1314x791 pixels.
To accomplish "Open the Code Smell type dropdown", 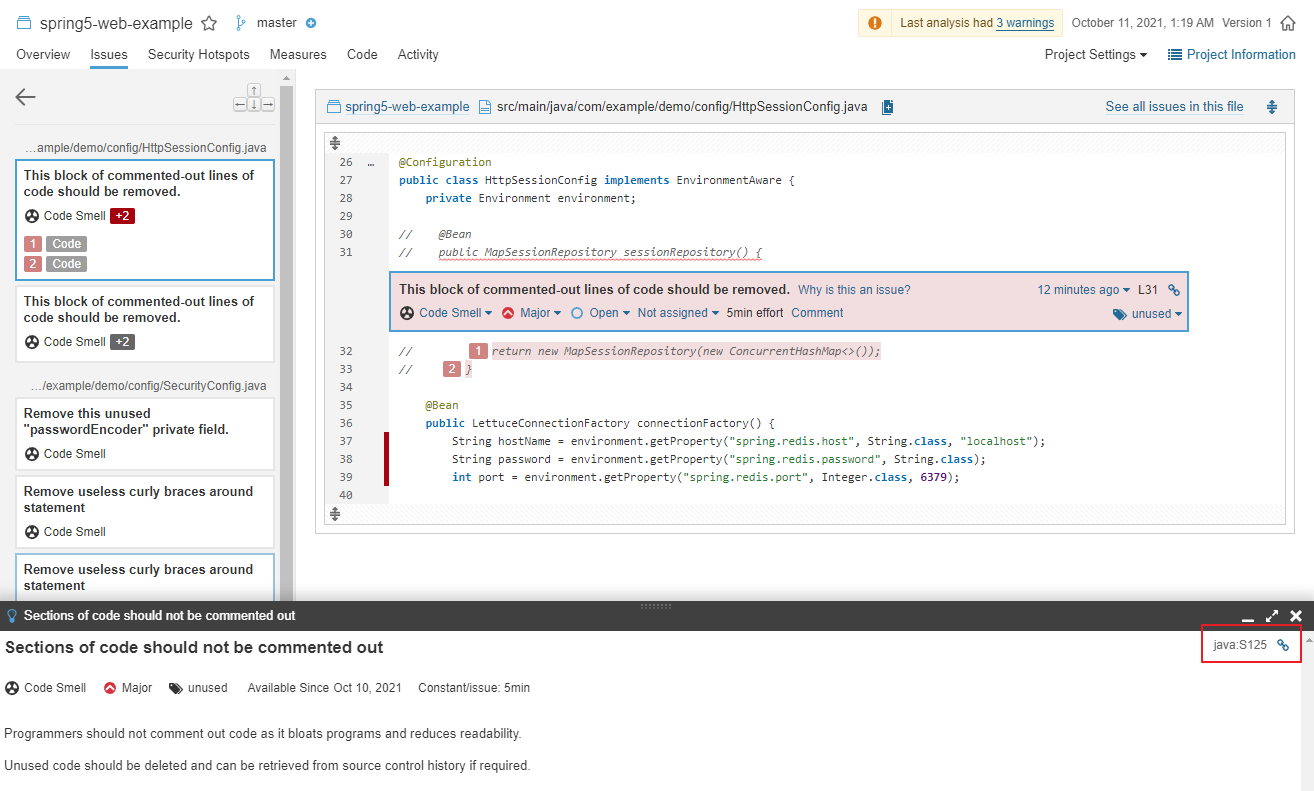I will [454, 313].
